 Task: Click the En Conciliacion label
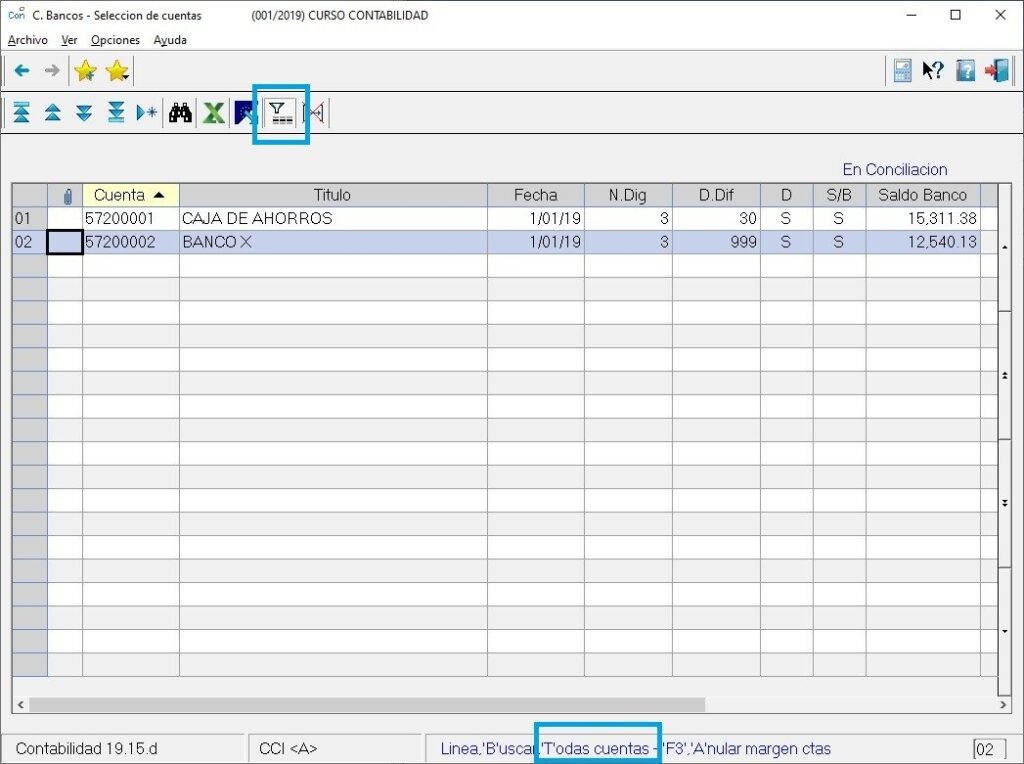[895, 170]
